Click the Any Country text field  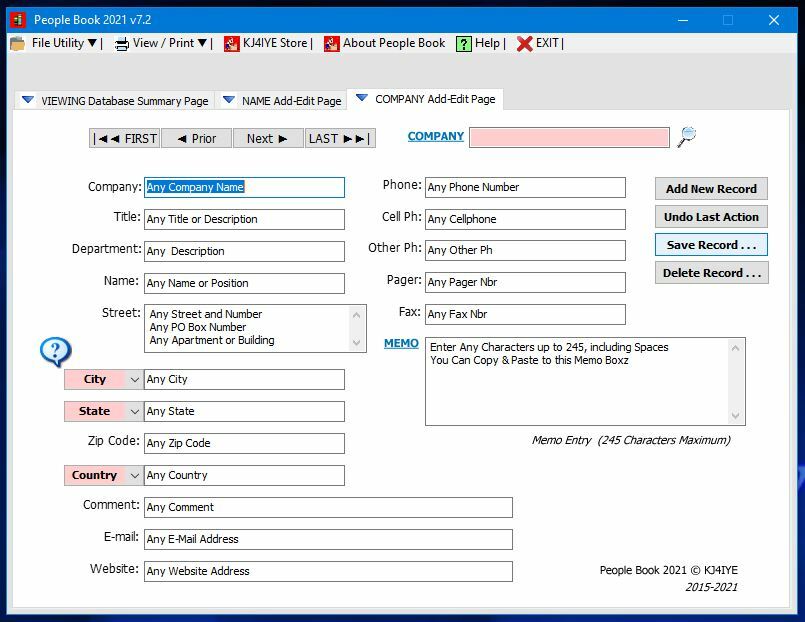pyautogui.click(x=244, y=476)
